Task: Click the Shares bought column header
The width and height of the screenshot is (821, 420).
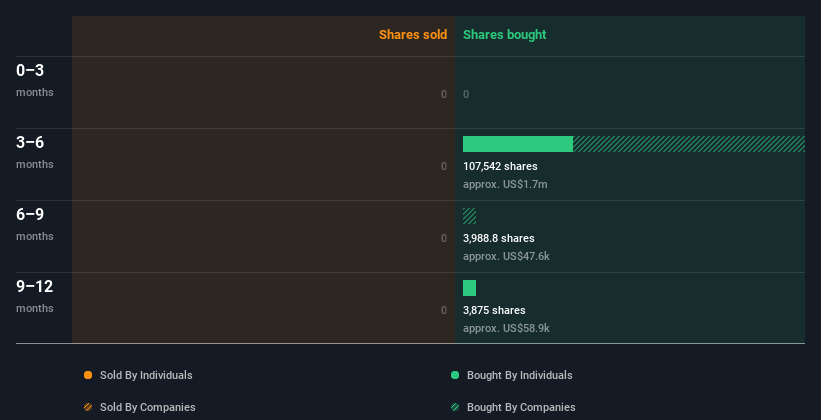Action: [x=505, y=35]
